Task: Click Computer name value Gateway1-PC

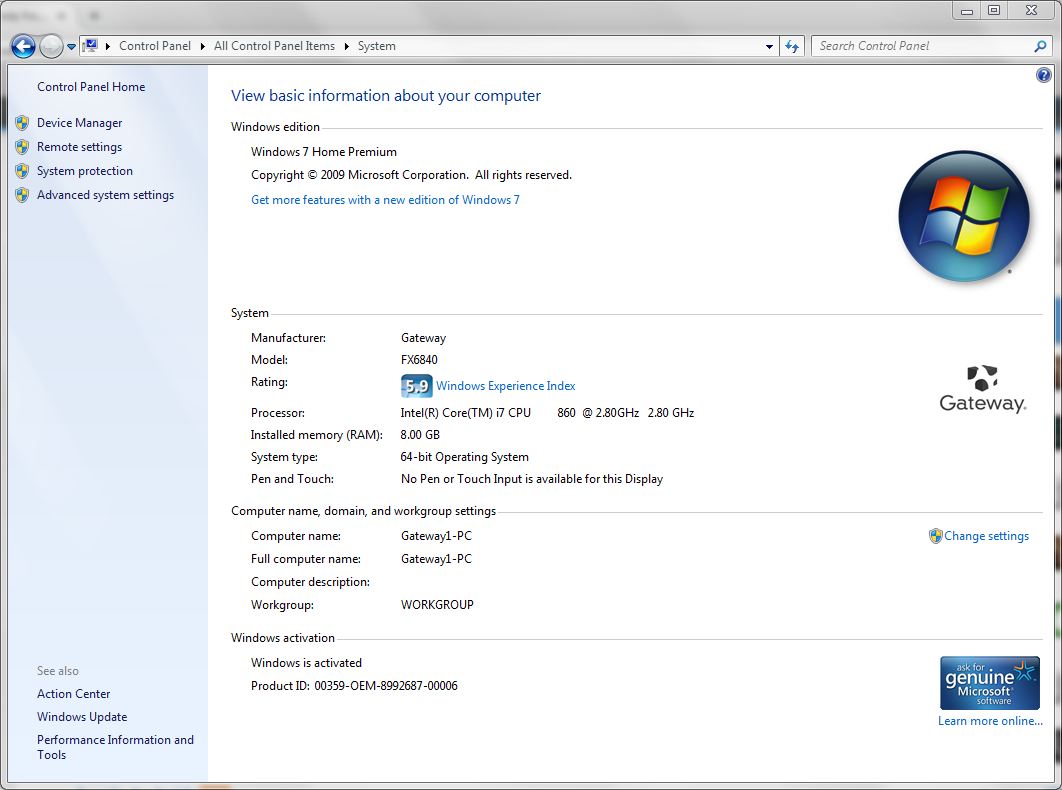Action: [436, 536]
